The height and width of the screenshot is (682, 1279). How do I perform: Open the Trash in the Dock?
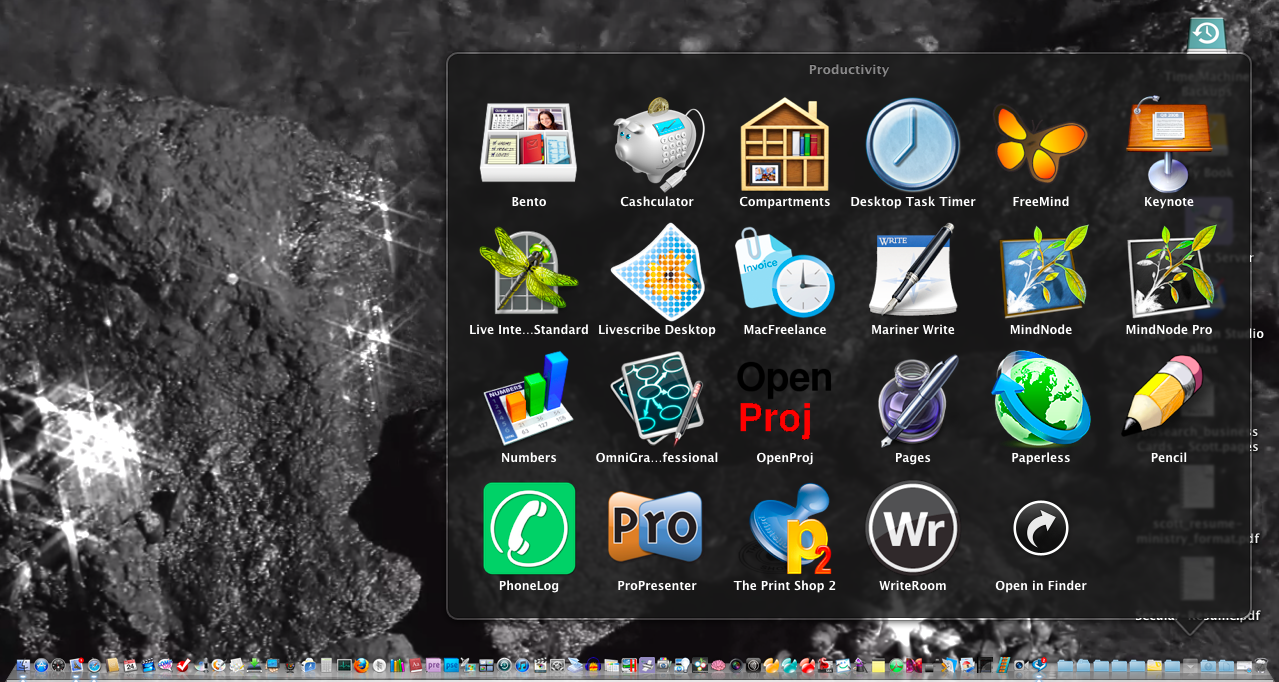[1260, 665]
